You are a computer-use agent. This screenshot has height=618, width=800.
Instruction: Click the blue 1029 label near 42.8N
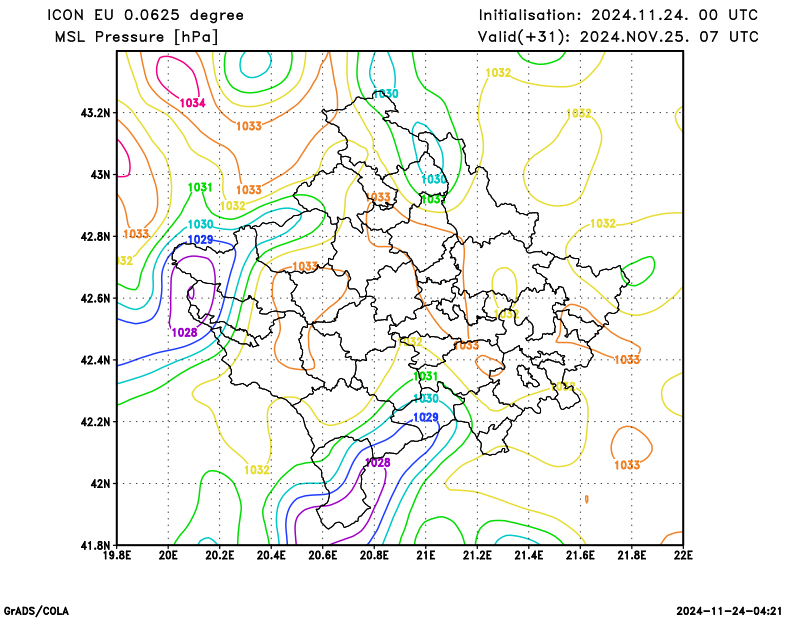click(201, 240)
